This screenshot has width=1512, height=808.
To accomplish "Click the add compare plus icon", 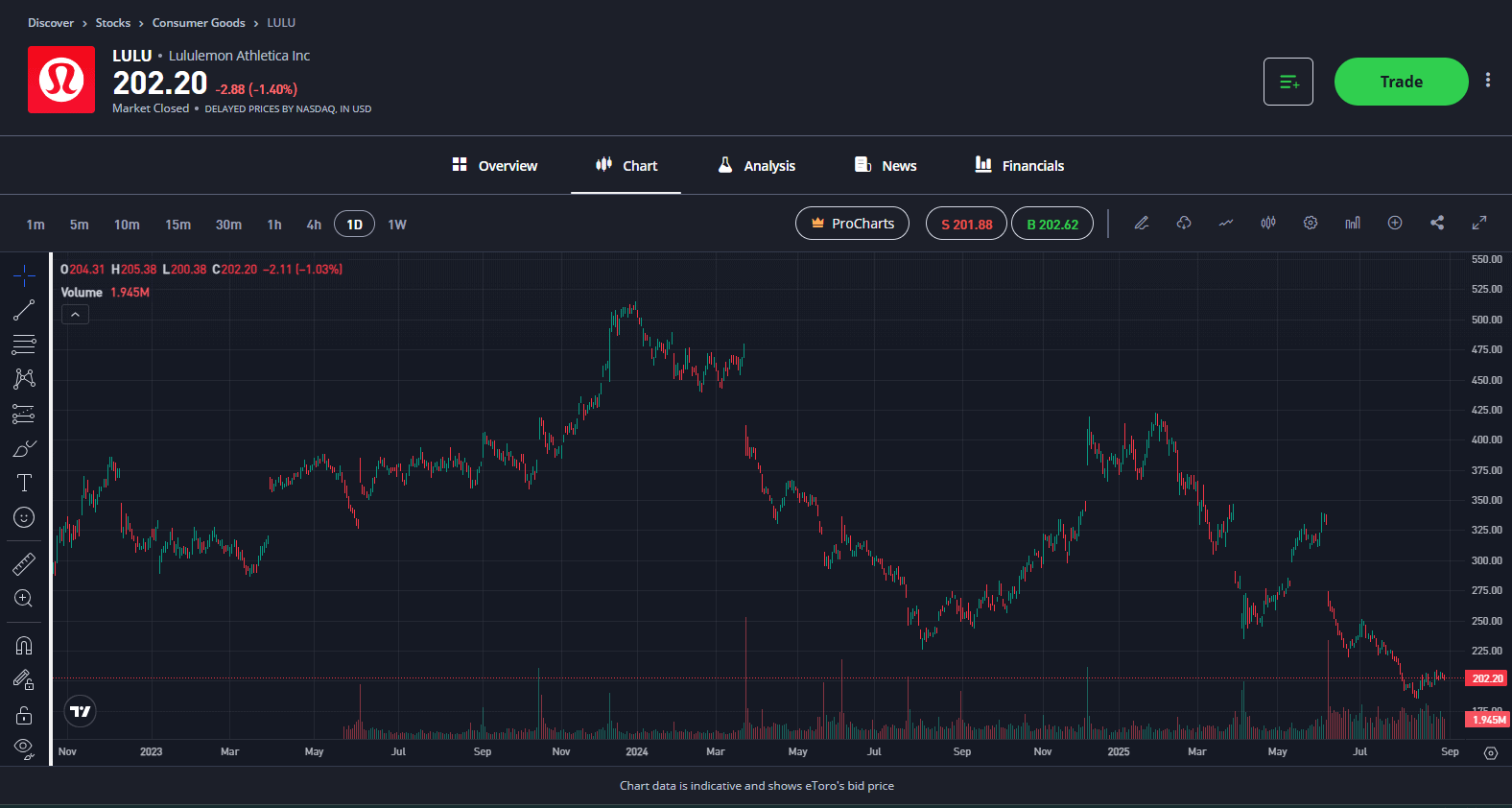I will click(1395, 223).
